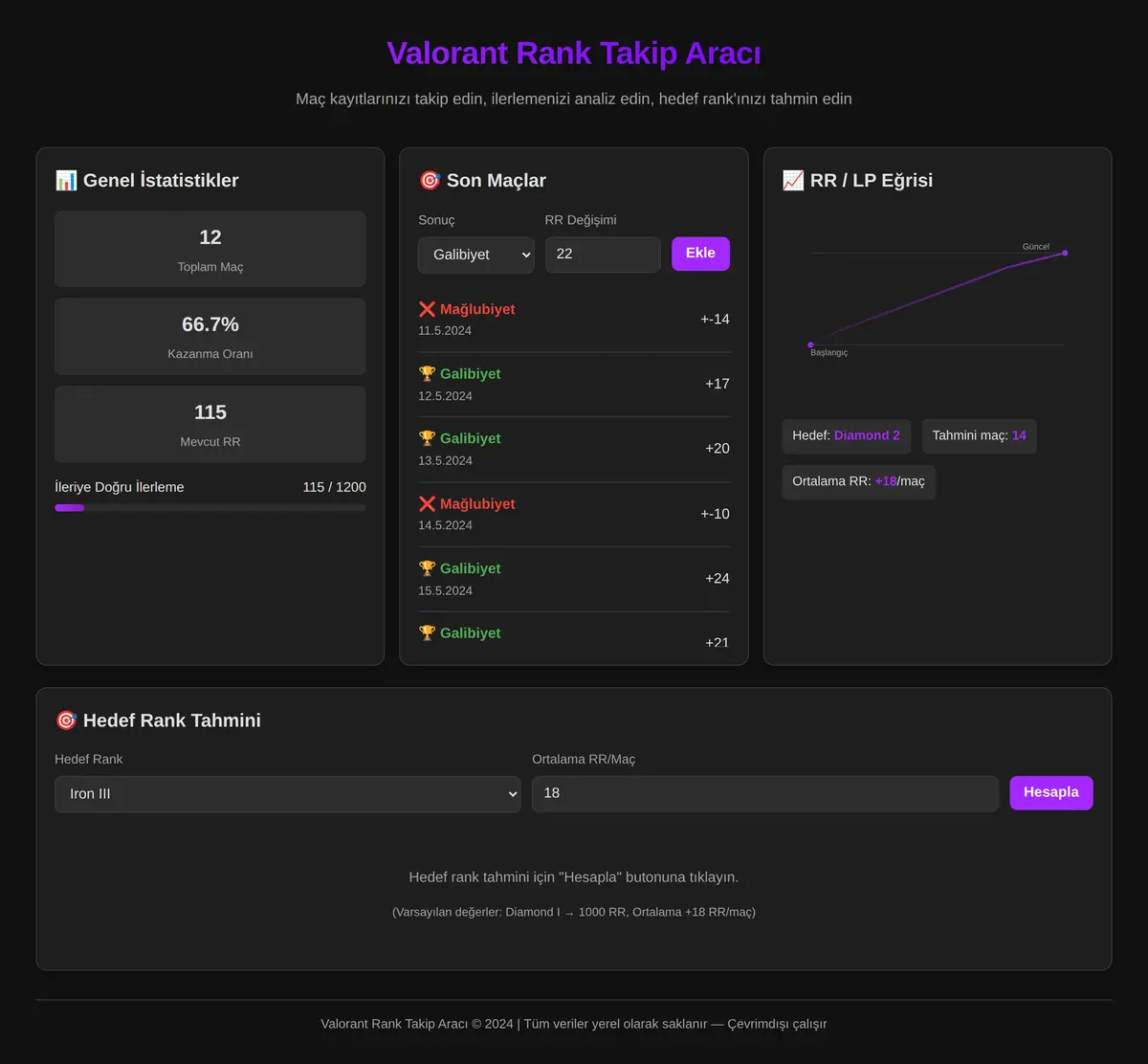Viewport: 1148px width, 1064px height.
Task: Click the target emoji beside Hedef Rank Tahmini
Action: [66, 720]
